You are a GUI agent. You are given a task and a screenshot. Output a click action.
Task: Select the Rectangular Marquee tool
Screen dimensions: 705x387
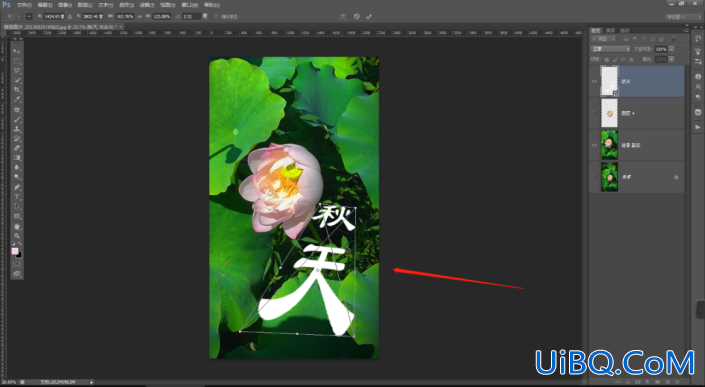[x=17, y=61]
